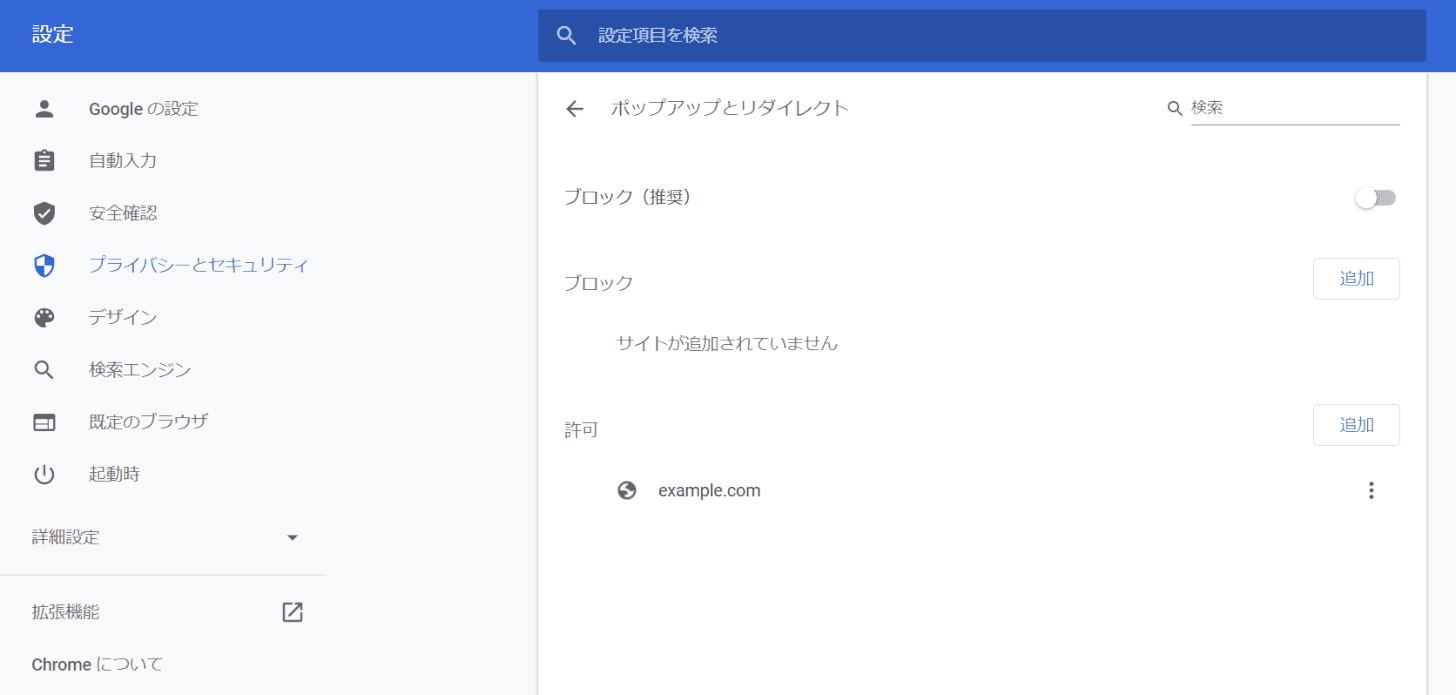The width and height of the screenshot is (1456, 695).
Task: Click the 設定 title in the header
Action: 53,35
